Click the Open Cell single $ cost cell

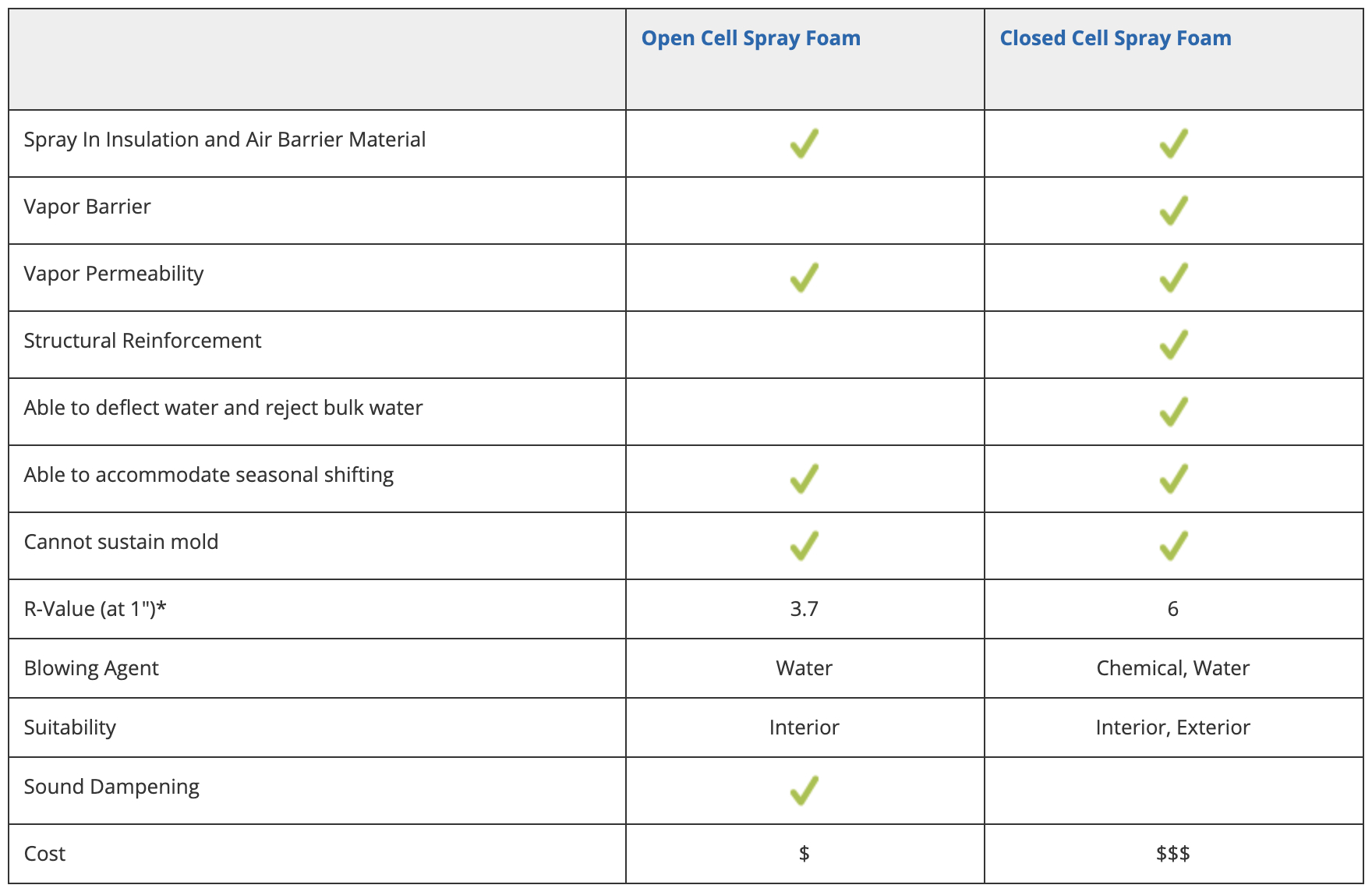[x=804, y=854]
